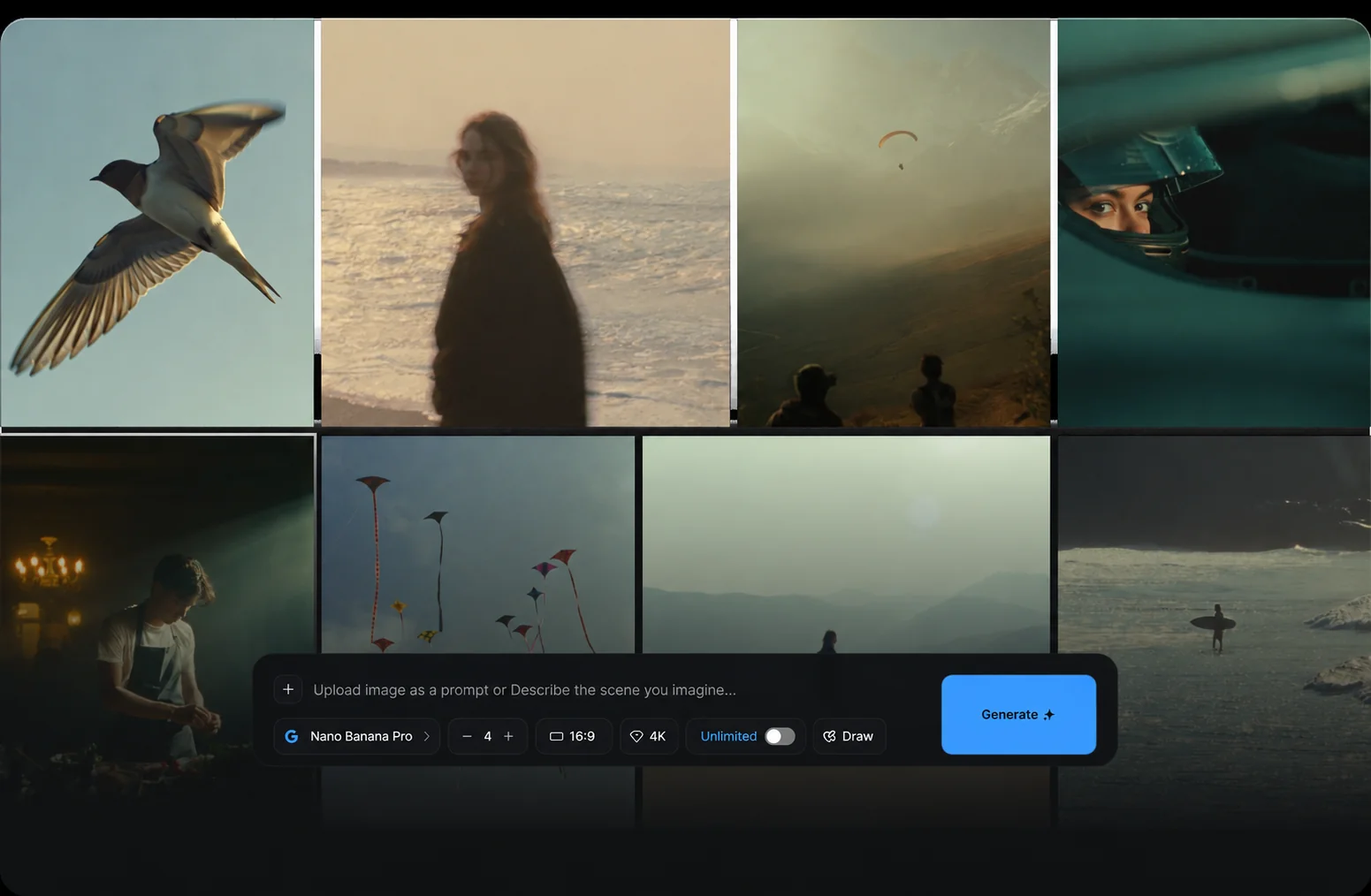Click the plus icon to upload an image
The image size is (1371, 896).
click(x=288, y=689)
